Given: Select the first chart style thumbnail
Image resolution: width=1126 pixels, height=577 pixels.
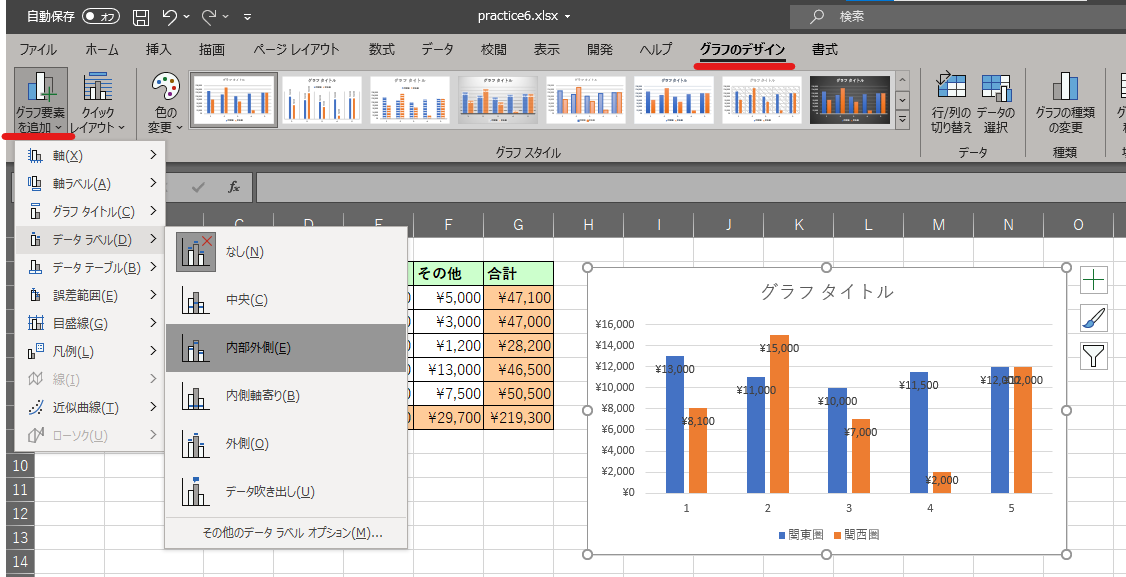Looking at the screenshot, I should pos(234,100).
